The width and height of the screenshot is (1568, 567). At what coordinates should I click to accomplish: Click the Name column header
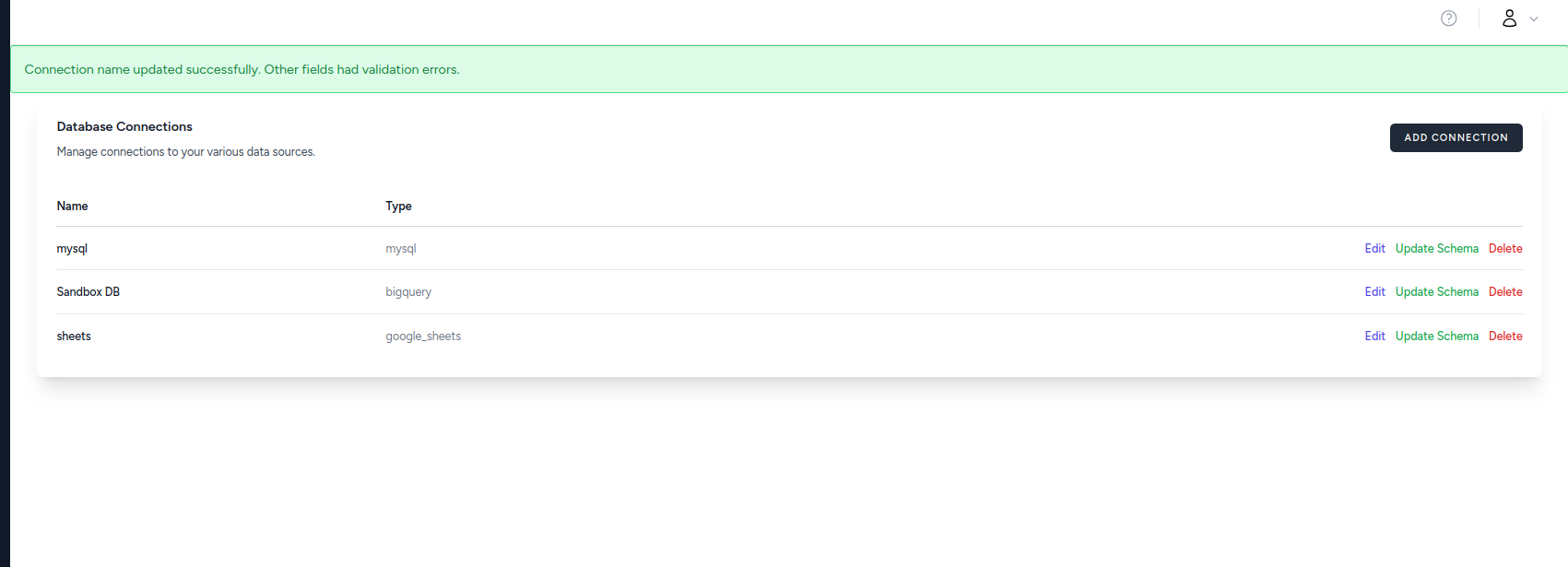[72, 207]
